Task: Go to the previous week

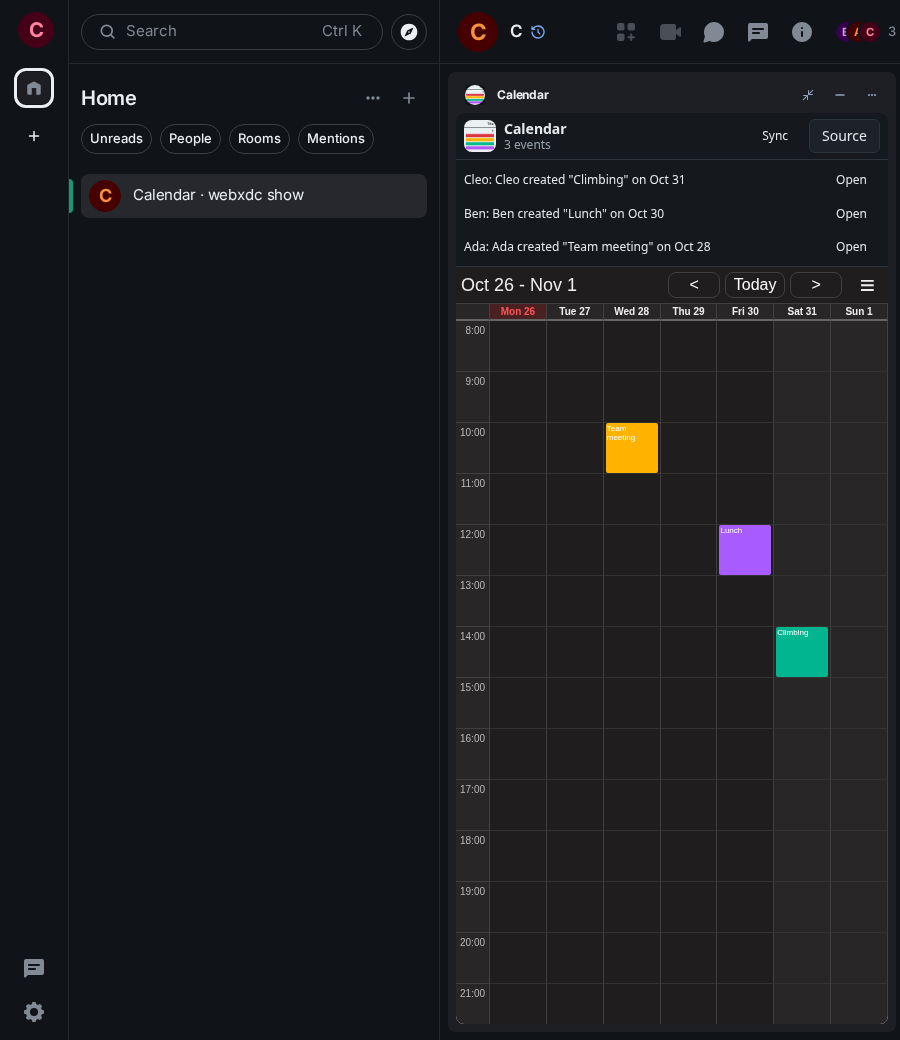Action: [x=694, y=285]
